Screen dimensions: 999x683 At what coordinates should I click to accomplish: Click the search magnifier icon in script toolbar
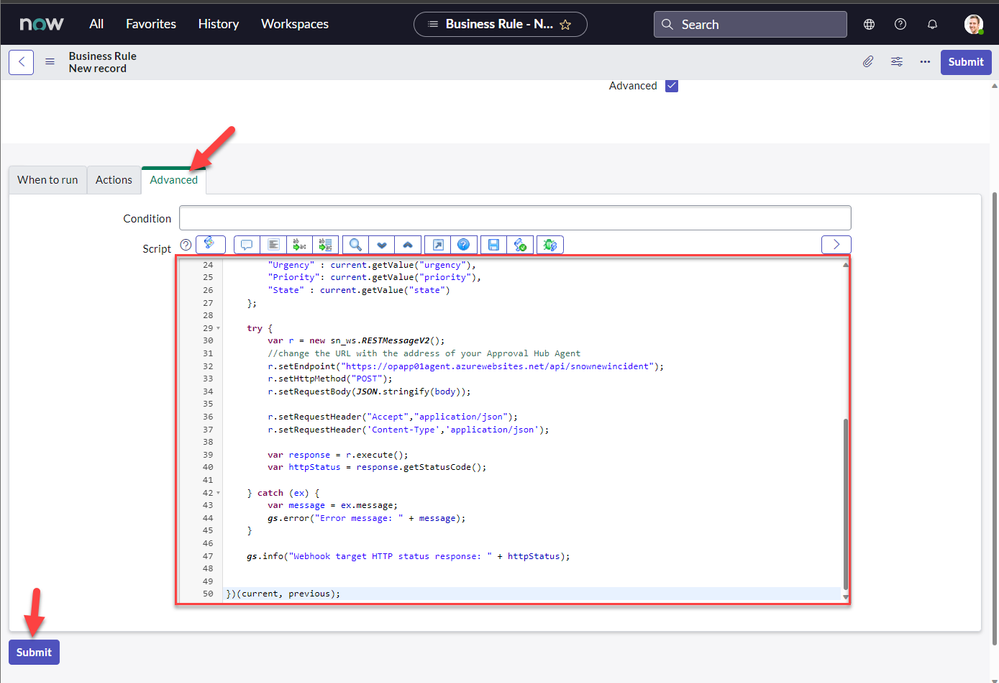(x=355, y=245)
